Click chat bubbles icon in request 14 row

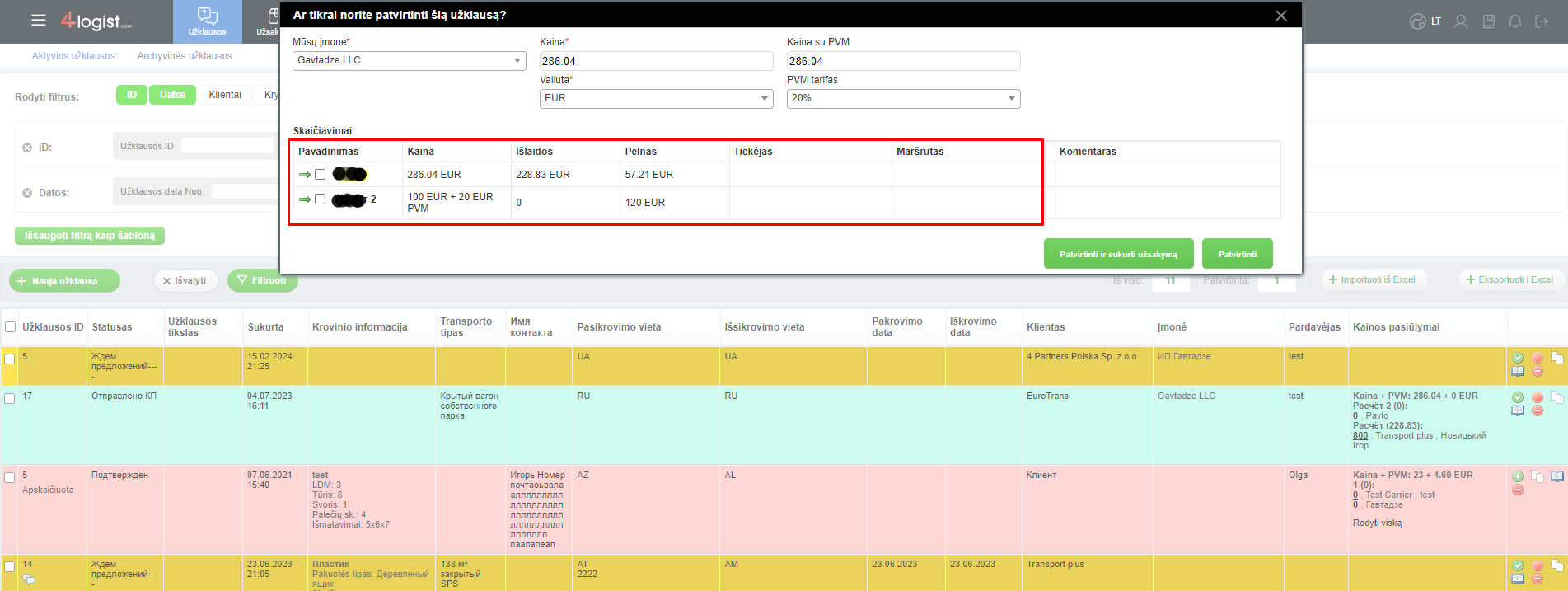tap(29, 579)
